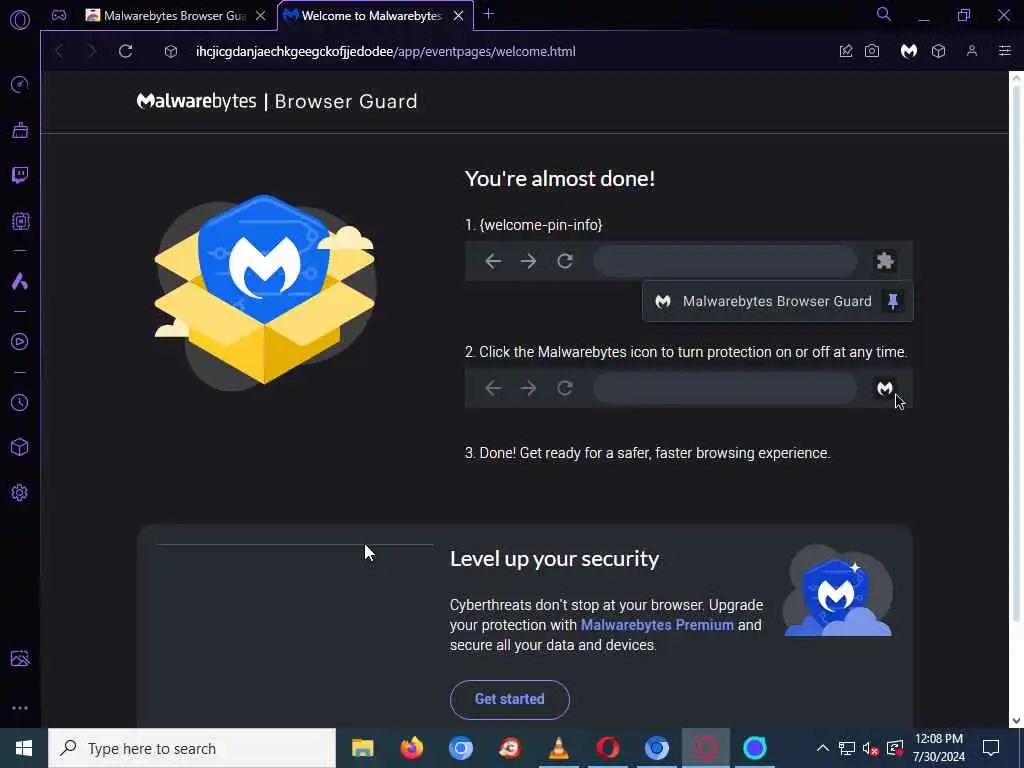Close the Welcome to Malwarebytes tab
This screenshot has width=1024, height=768.
click(x=458, y=16)
